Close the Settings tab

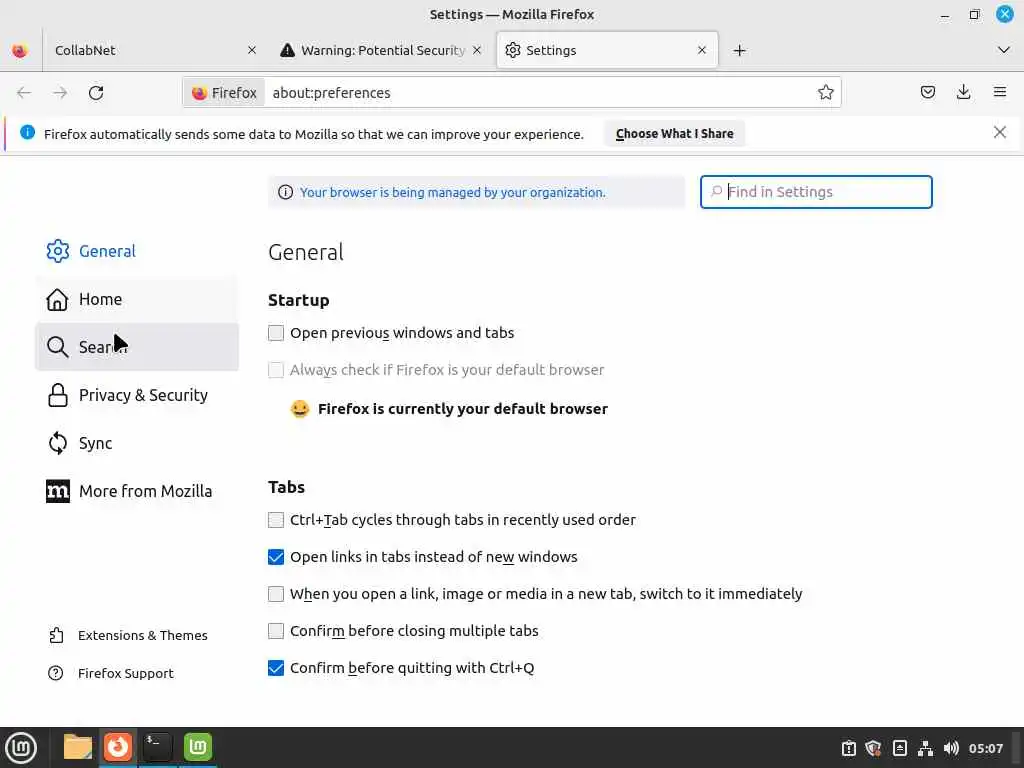coord(702,50)
